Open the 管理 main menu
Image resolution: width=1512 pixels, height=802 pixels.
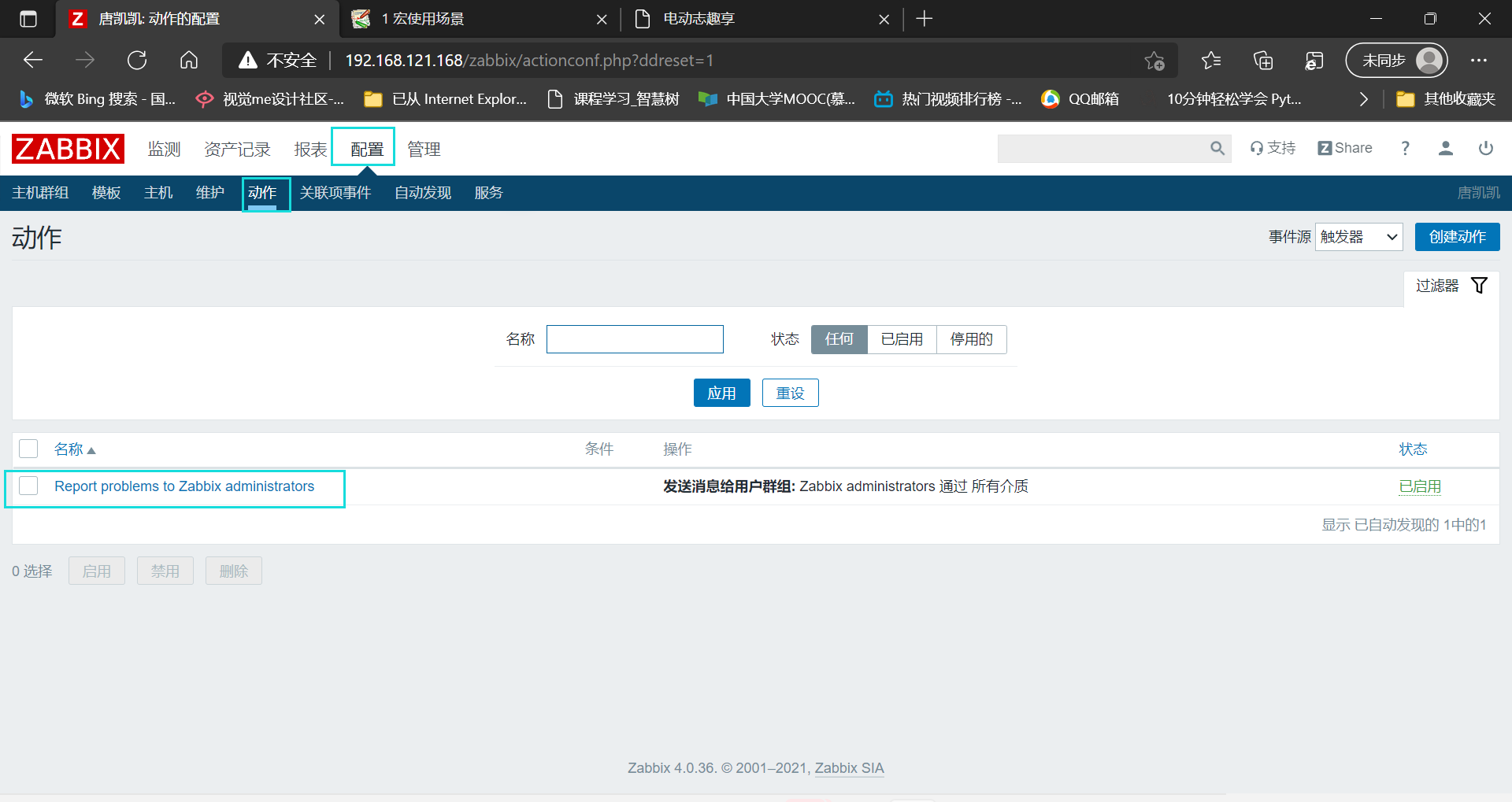[x=424, y=149]
